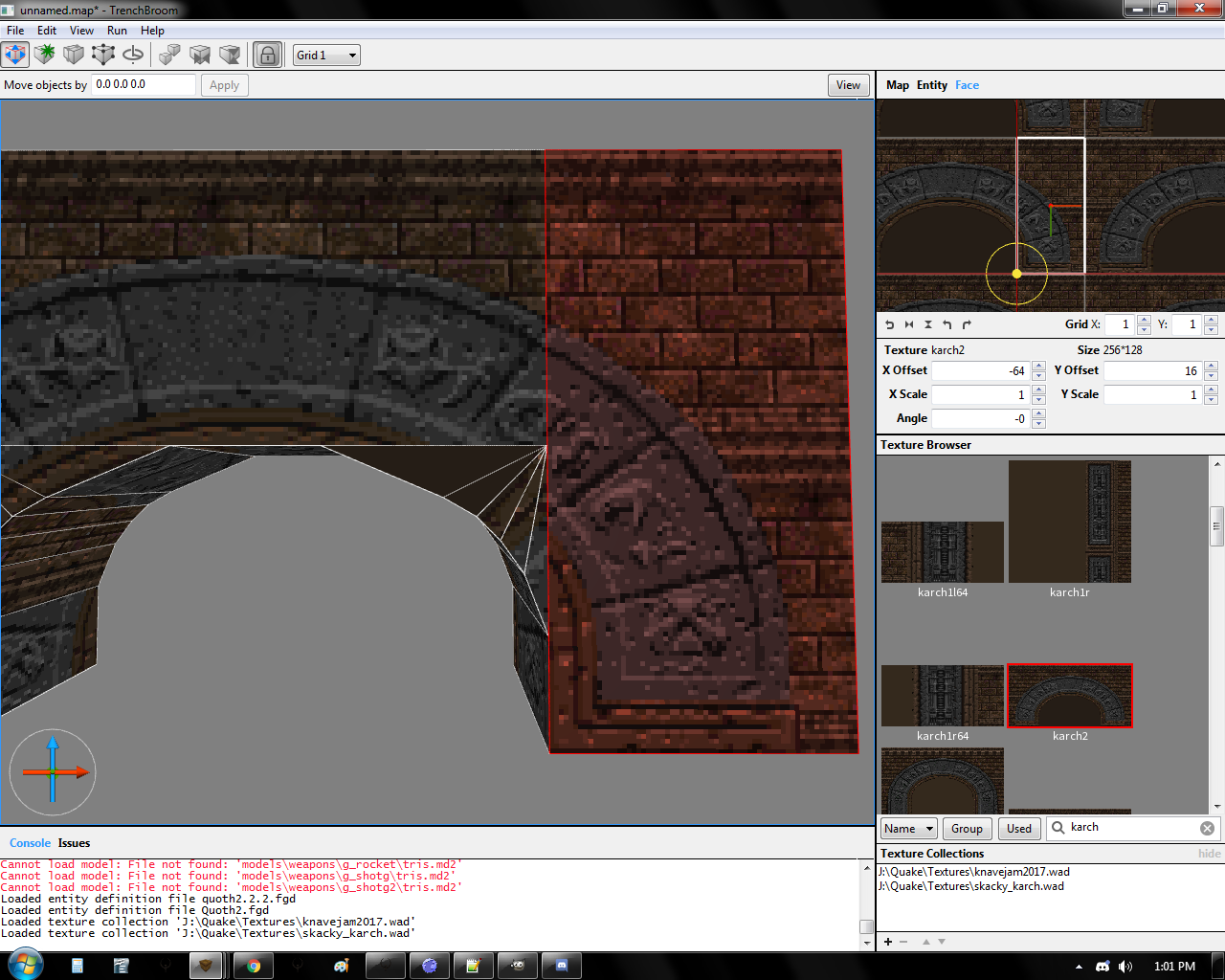Viewport: 1225px width, 980px height.
Task: Open the Name sort dropdown in texture browser
Action: (908, 829)
